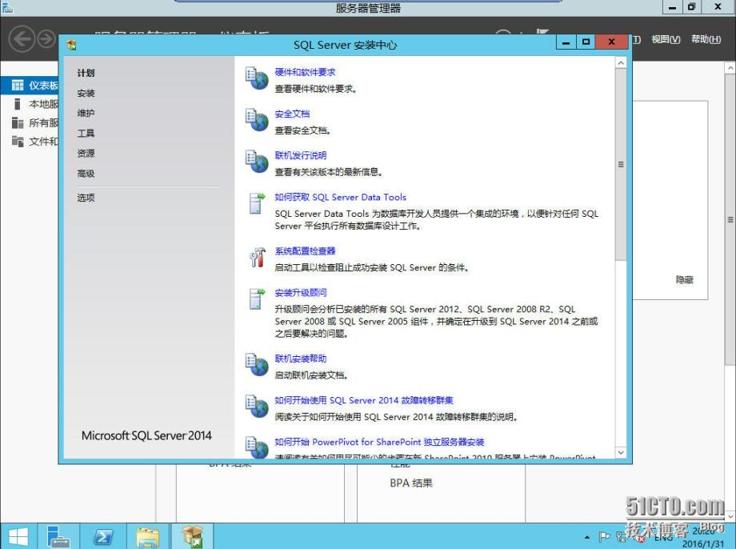Open the 视图(V) menu in Server Manager
The width and height of the screenshot is (736, 549).
[x=666, y=39]
